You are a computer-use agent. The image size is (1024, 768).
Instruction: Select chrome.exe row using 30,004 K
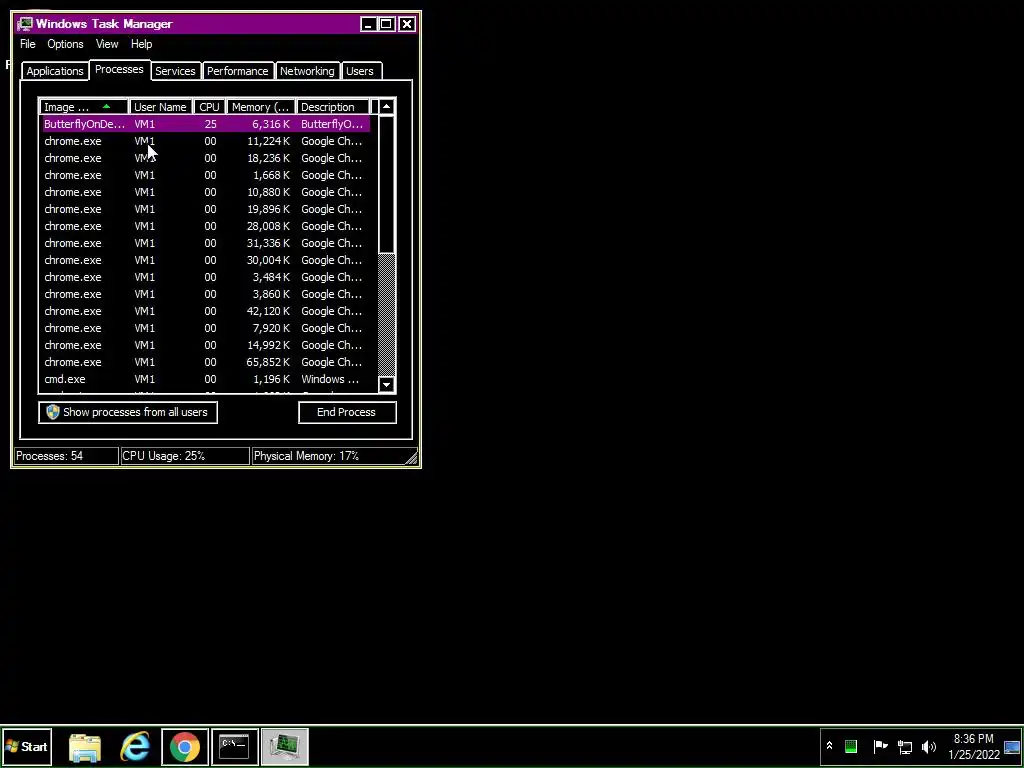click(206, 260)
